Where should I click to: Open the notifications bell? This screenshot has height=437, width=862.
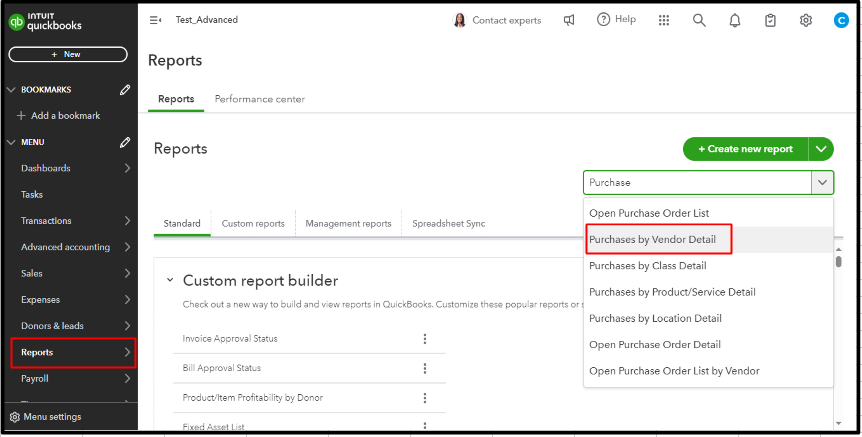click(x=736, y=20)
